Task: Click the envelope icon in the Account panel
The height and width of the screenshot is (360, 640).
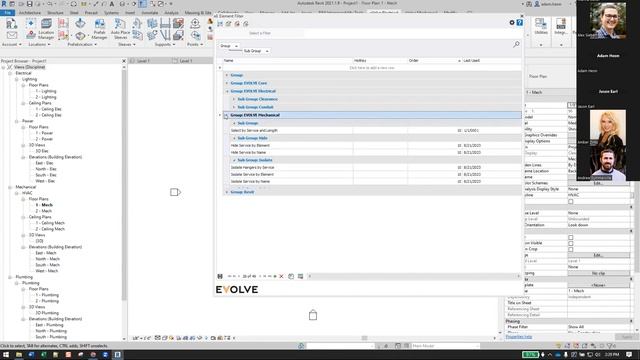Action: click(12, 36)
